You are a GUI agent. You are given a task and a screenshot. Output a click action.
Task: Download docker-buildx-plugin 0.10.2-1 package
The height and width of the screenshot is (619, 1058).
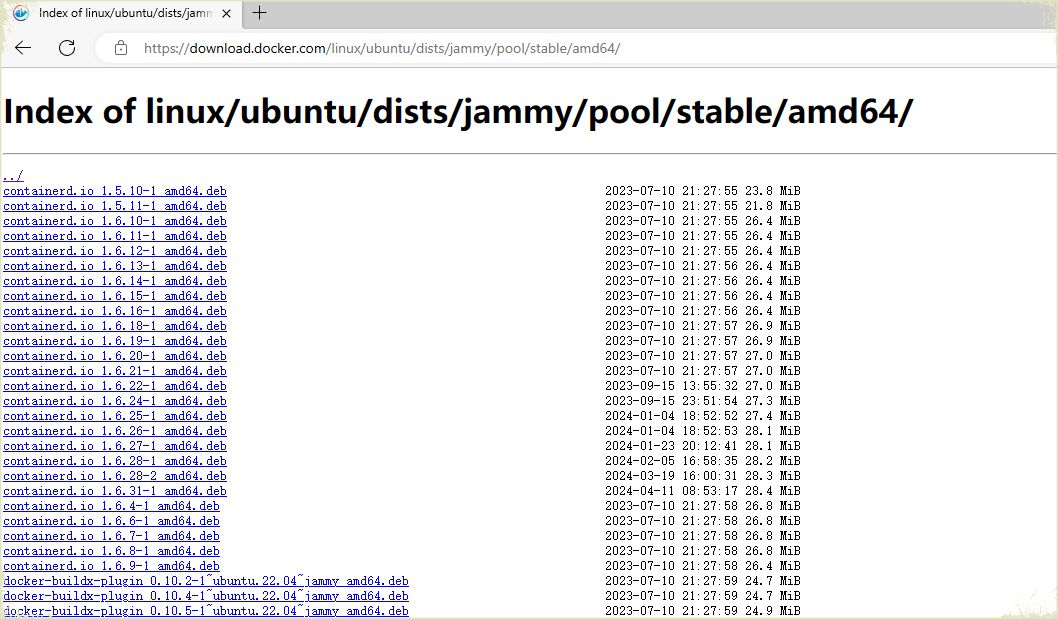click(205, 581)
